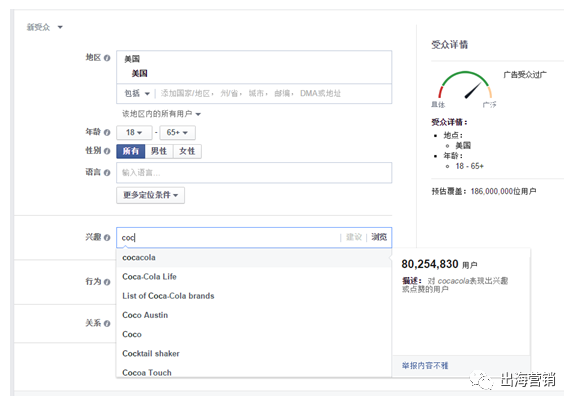Screen dimensions: 574x406
Task: Select 男性 gender option
Action: coord(159,151)
